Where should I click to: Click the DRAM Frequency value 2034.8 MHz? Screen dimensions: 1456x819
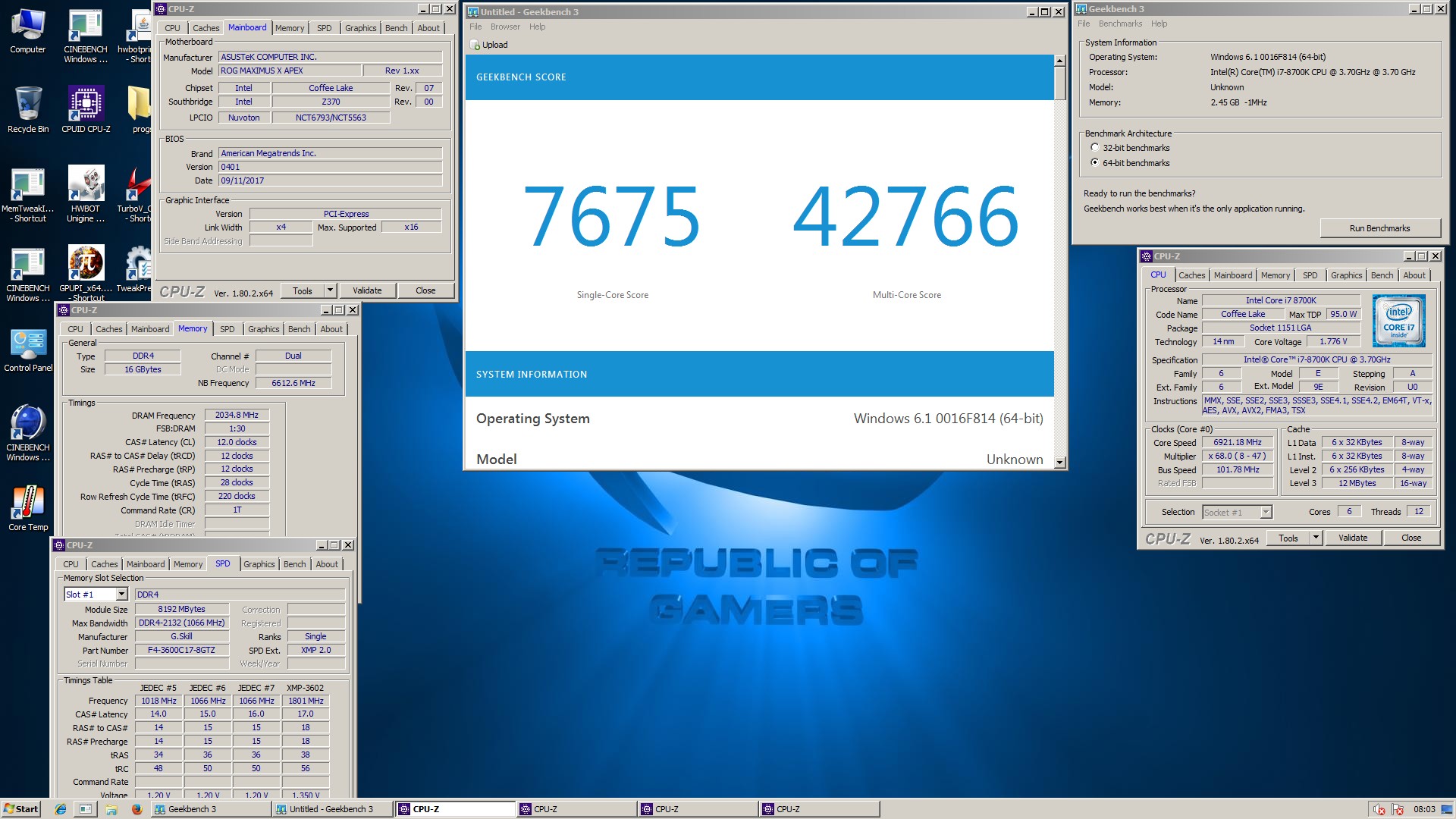click(237, 416)
